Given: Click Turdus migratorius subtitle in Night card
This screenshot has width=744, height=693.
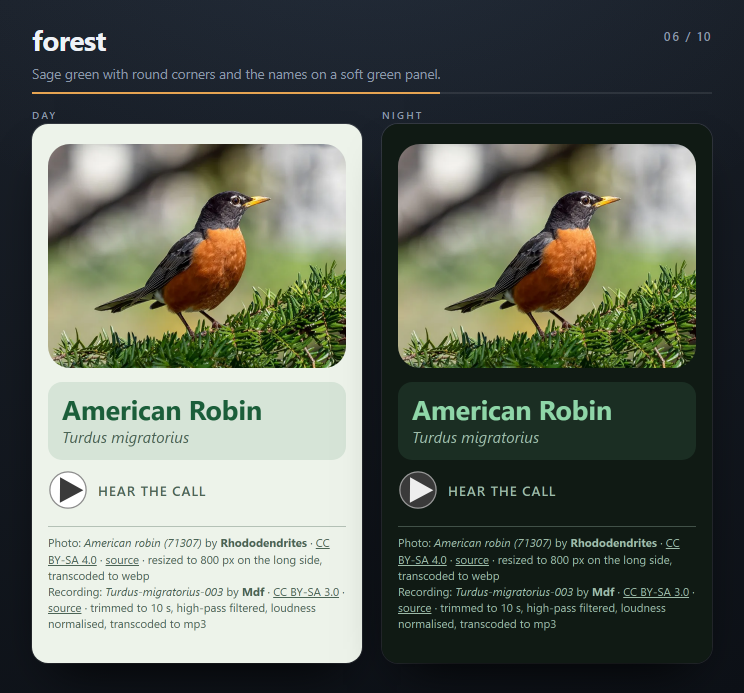Looking at the screenshot, I should pos(476,438).
